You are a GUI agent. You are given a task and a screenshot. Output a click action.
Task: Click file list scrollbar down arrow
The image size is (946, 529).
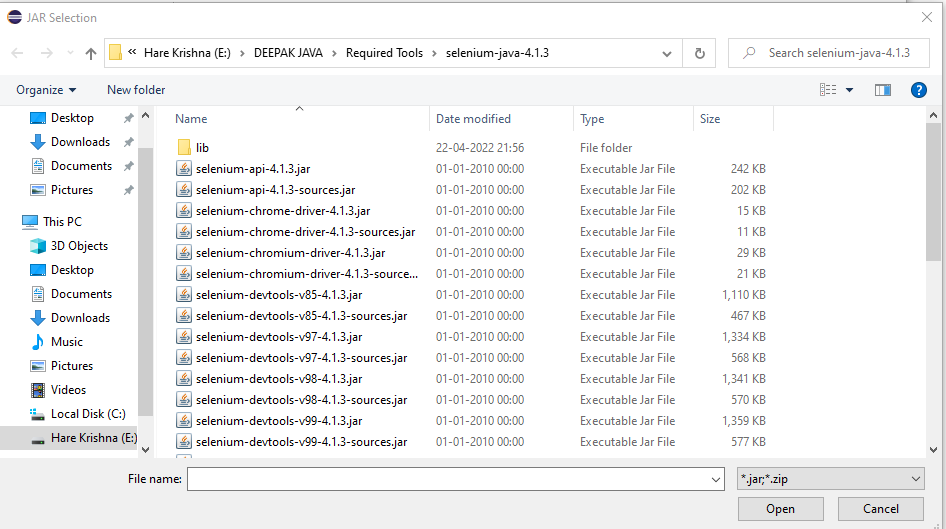point(933,450)
